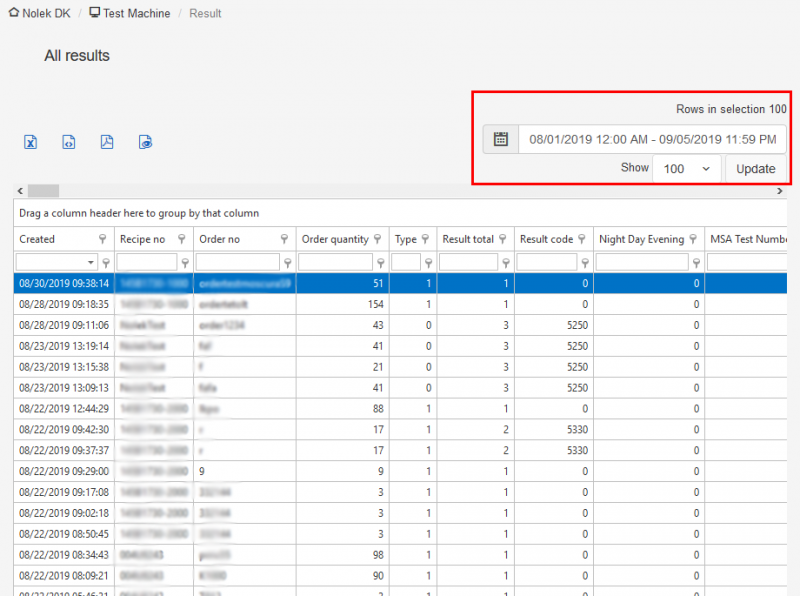Select row created 08/22/2019 08:34:43
The image size is (800, 596).
pyautogui.click(x=400, y=555)
